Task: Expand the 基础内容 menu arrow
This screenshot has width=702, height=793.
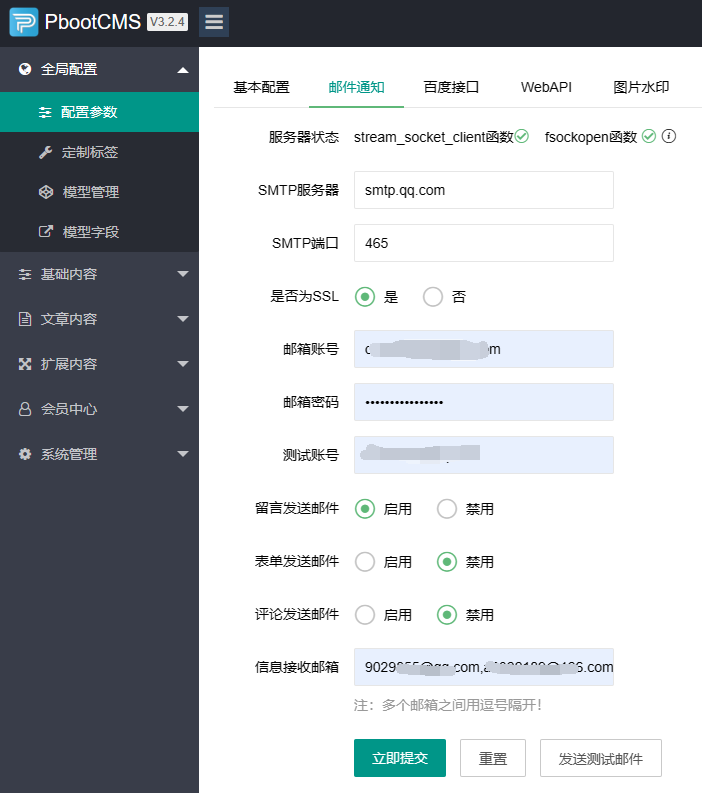Action: (x=183, y=274)
